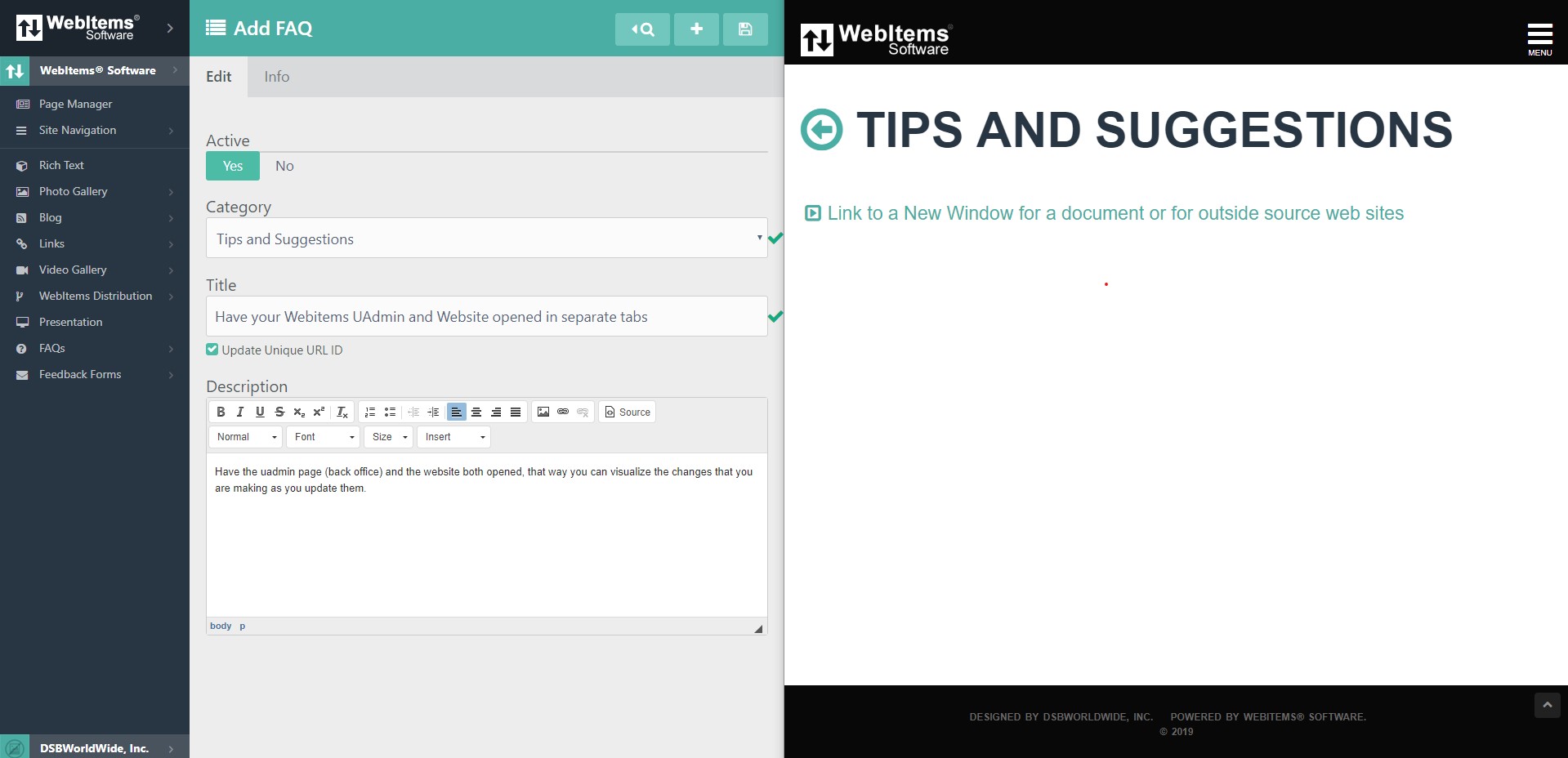Viewport: 1568px width, 758px height.
Task: Toggle Update Unique URL ID checkbox
Action: (x=212, y=350)
